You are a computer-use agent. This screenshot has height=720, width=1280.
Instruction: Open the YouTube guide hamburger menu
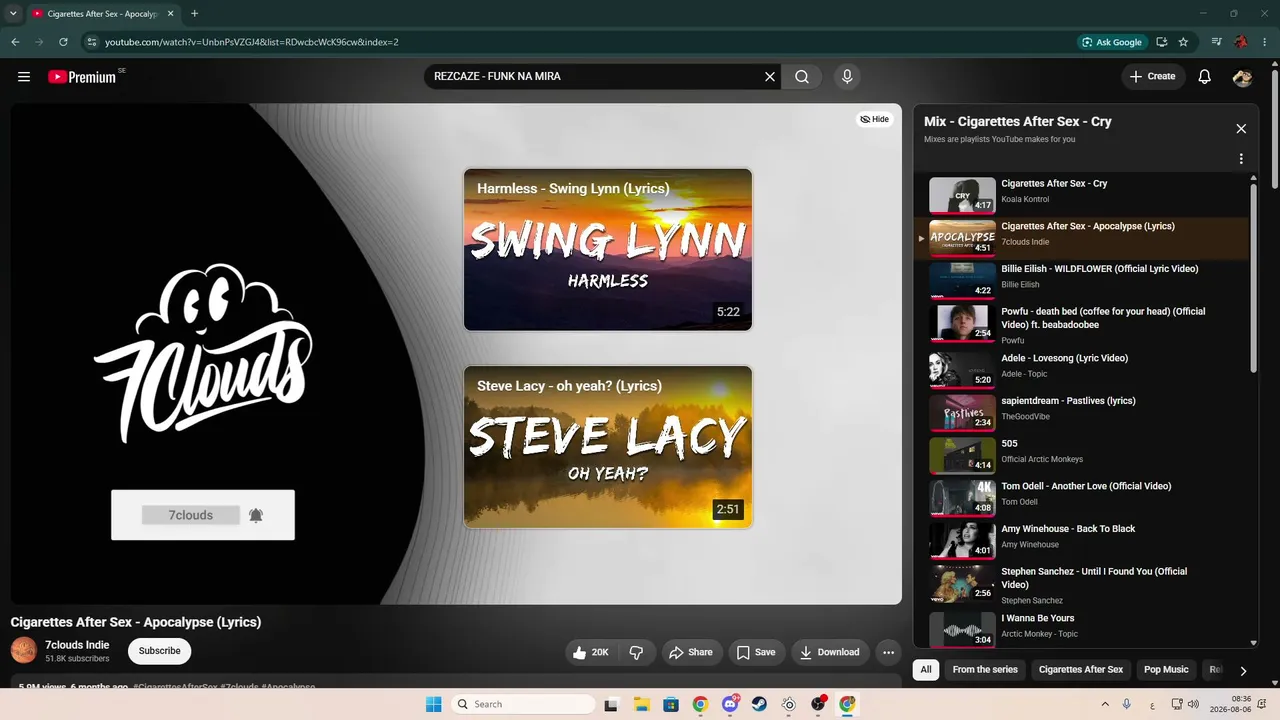point(24,77)
